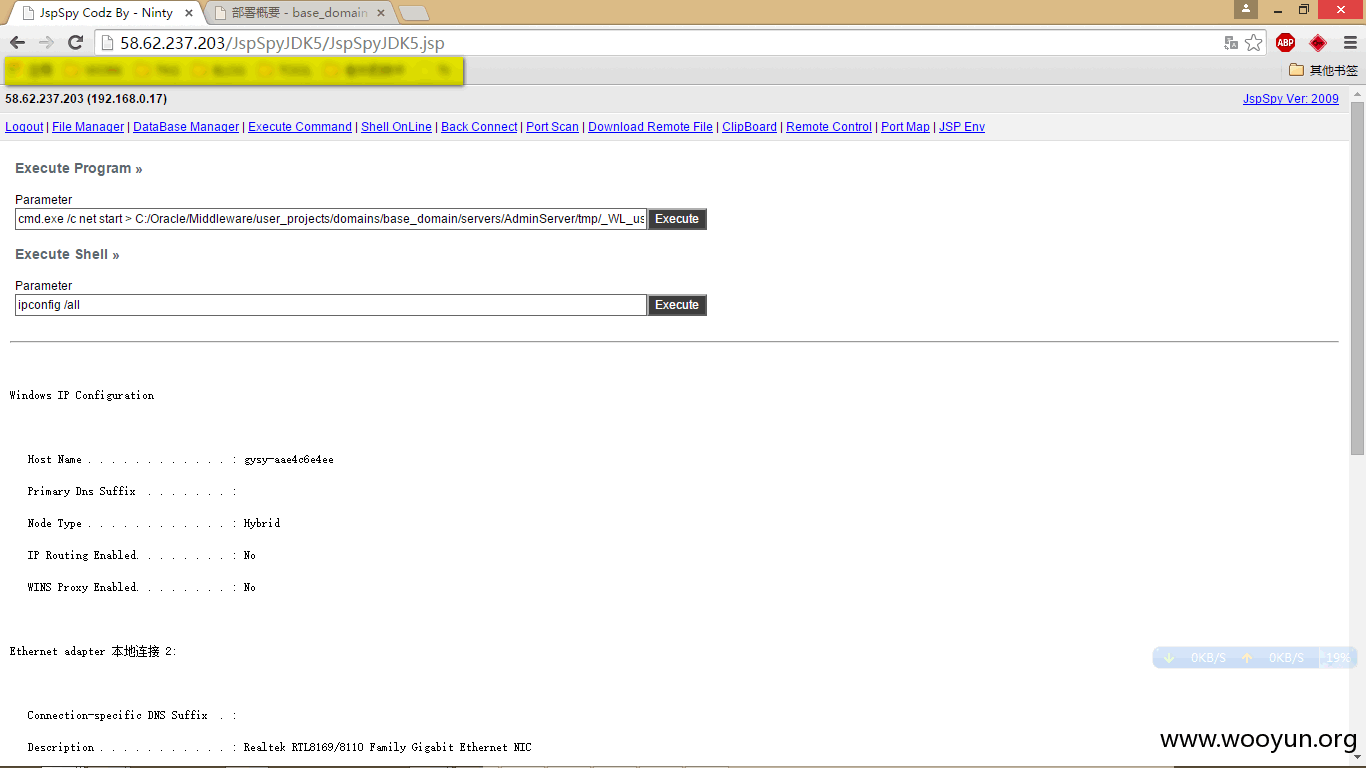This screenshot has height=768, width=1366.
Task: Open the Port Map link
Action: 905,127
